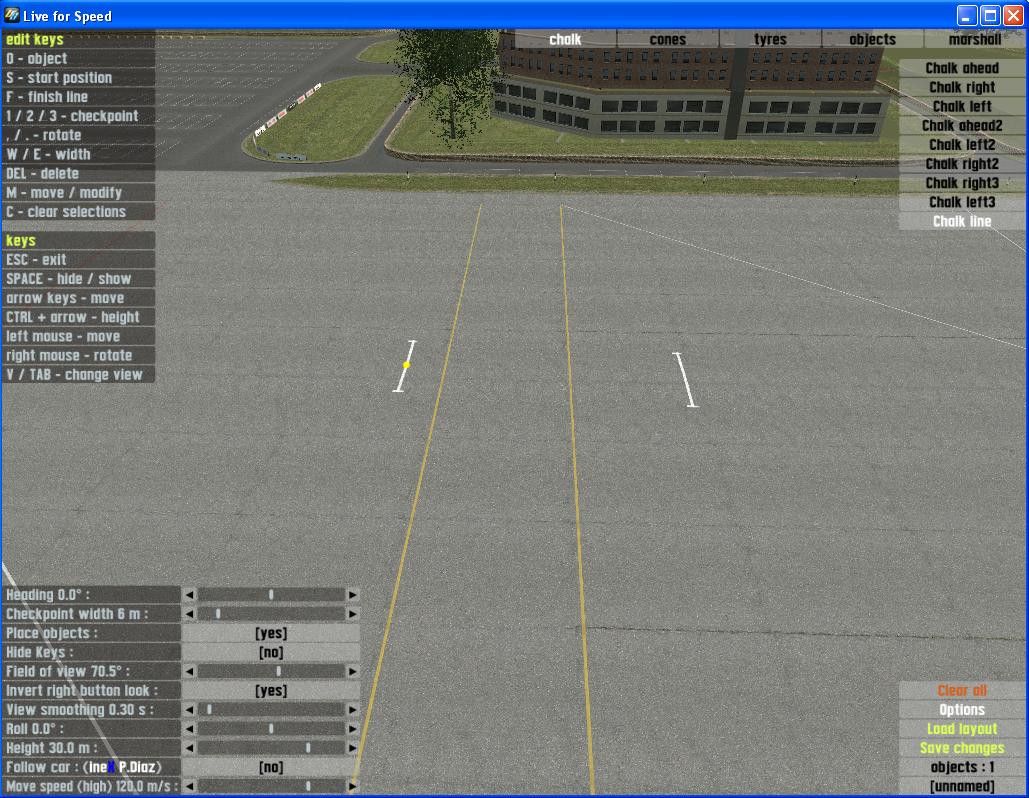Click 'O - object' key hint

pyautogui.click(x=79, y=58)
